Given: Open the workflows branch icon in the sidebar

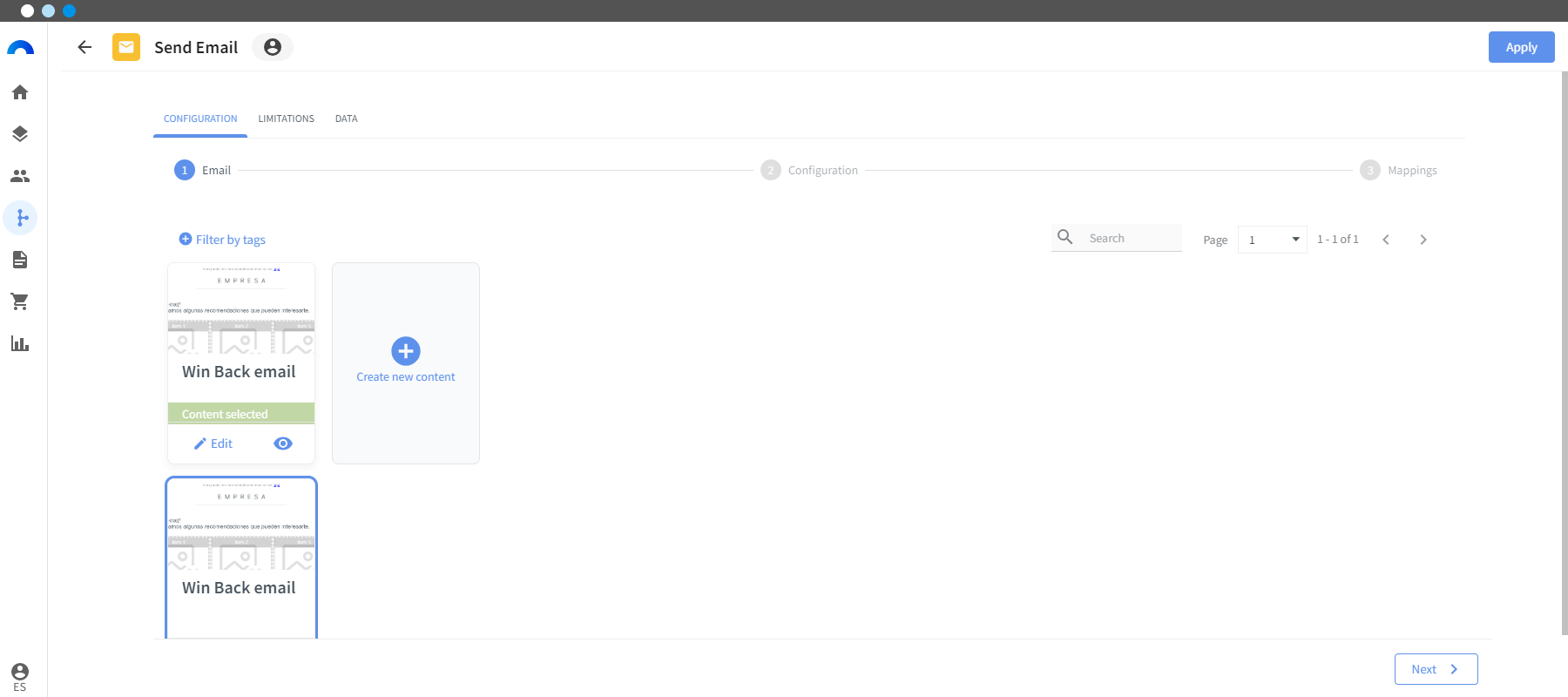Looking at the screenshot, I should (20, 218).
